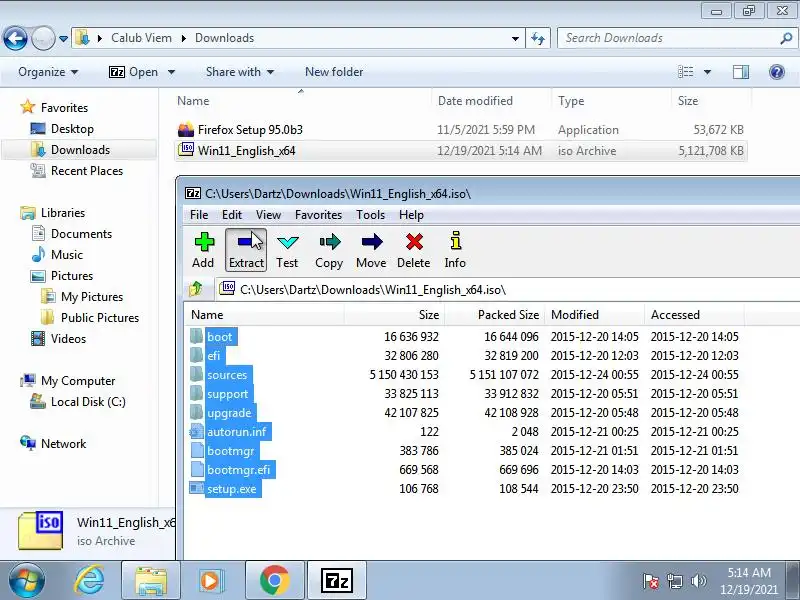Expand the Organize dropdown
The height and width of the screenshot is (600, 800).
click(x=48, y=72)
